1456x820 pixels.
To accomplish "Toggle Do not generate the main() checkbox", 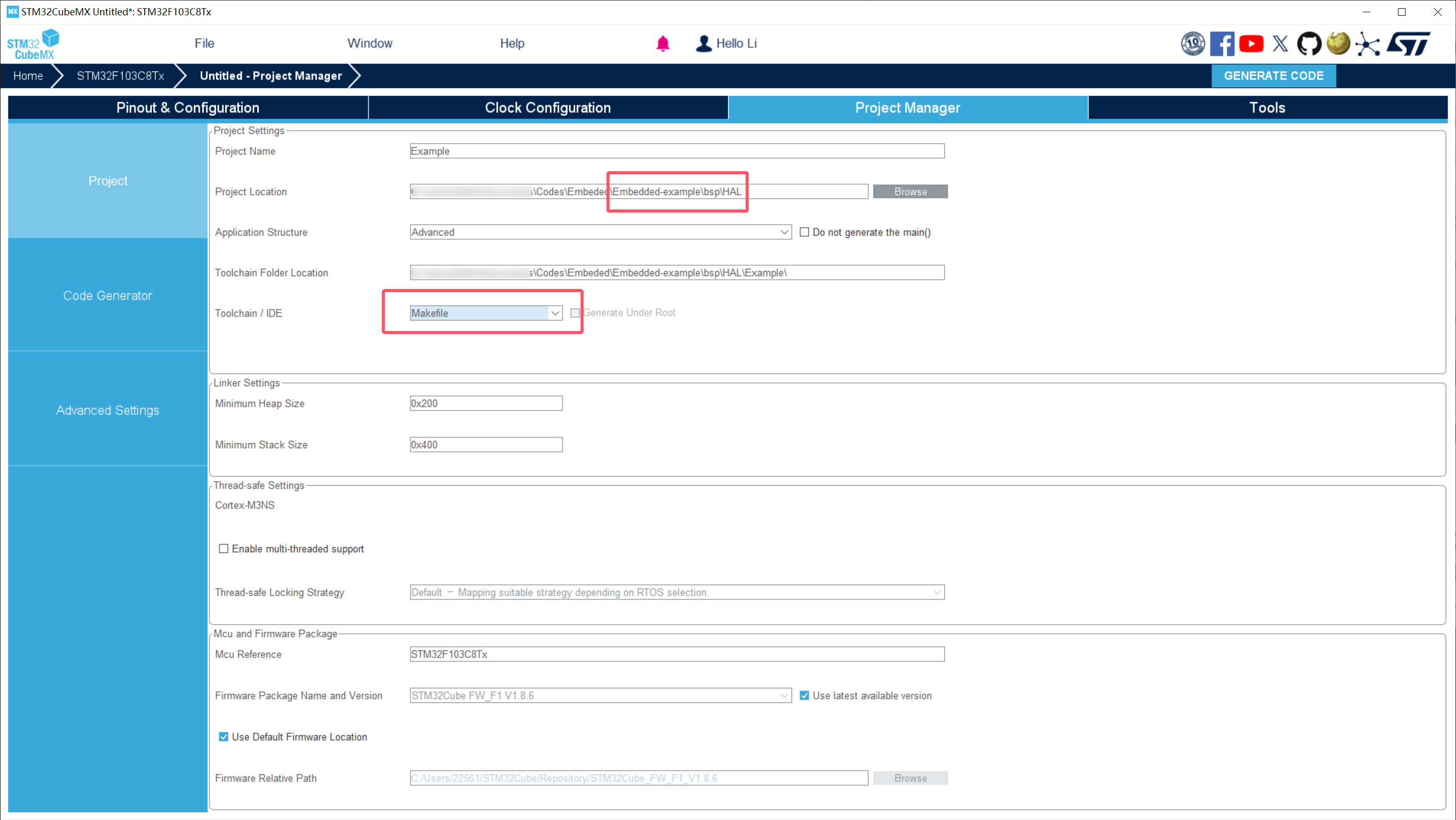I will click(x=804, y=232).
